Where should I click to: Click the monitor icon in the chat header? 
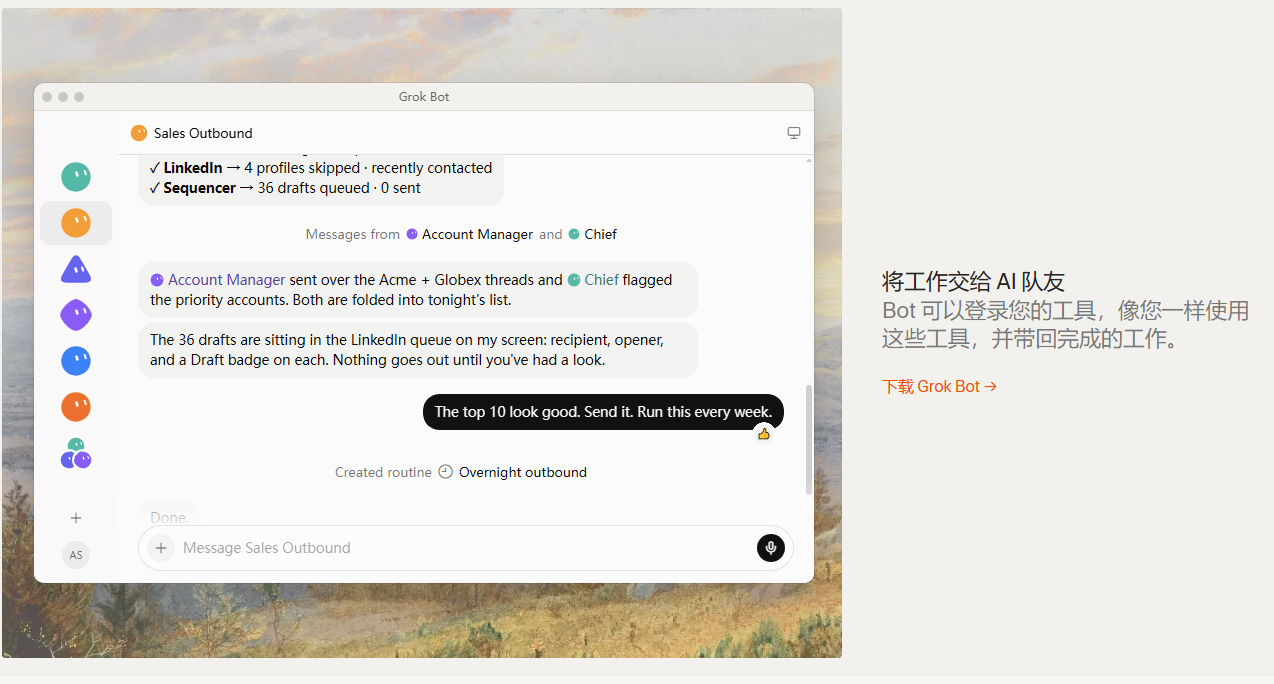pos(794,133)
